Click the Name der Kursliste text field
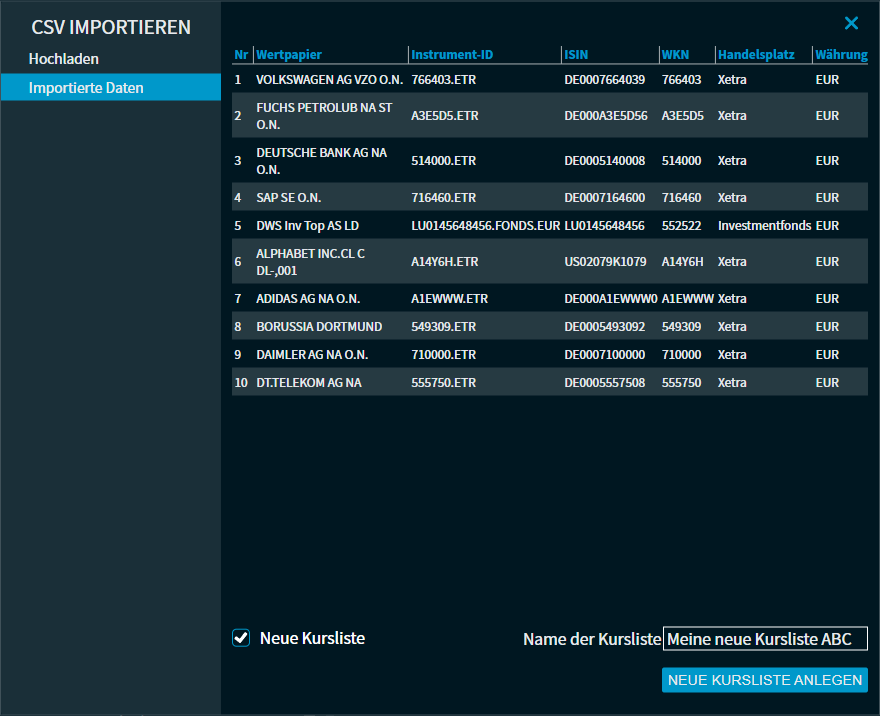 click(x=765, y=639)
